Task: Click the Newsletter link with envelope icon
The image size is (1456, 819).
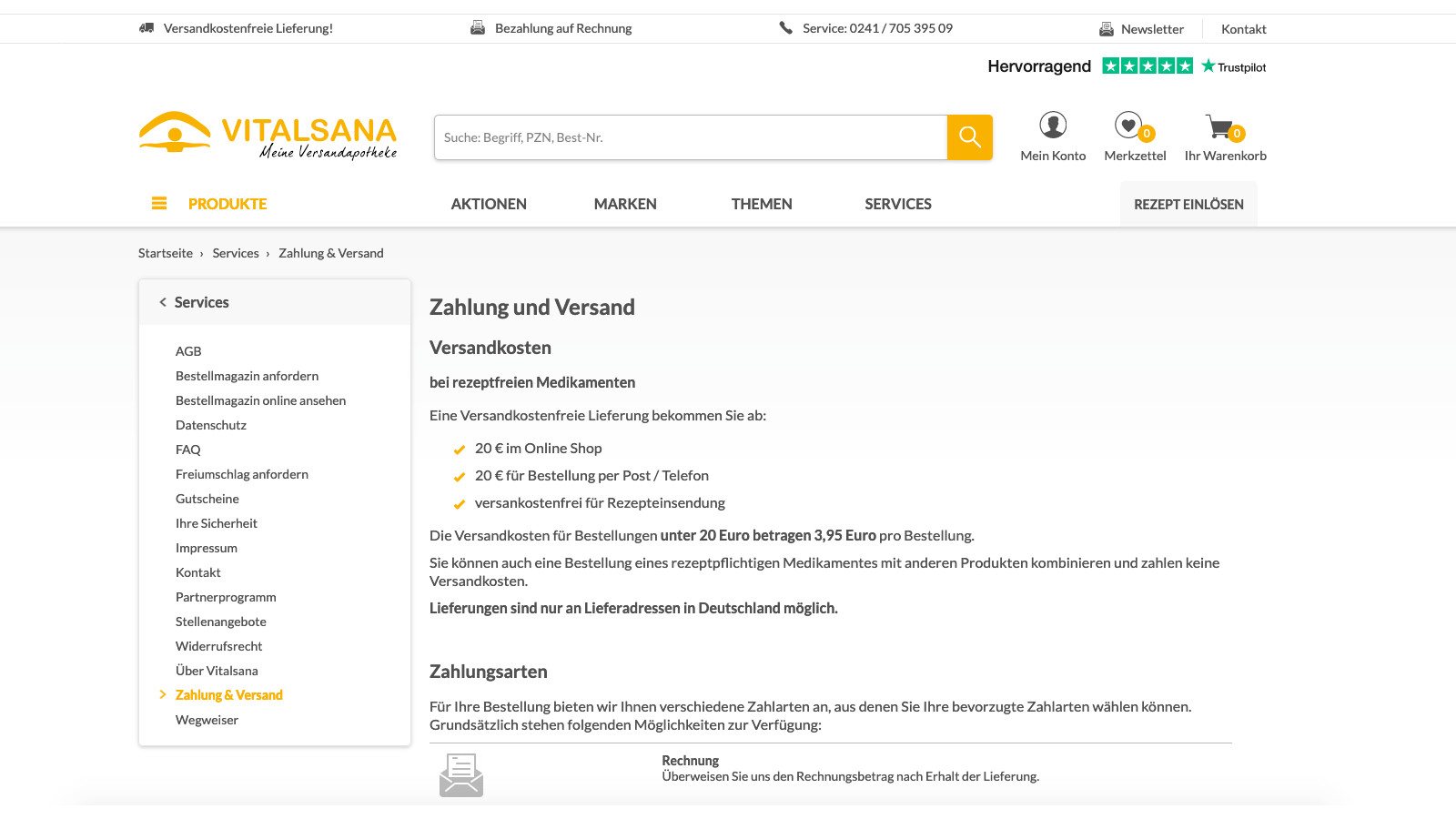Action: [1142, 29]
